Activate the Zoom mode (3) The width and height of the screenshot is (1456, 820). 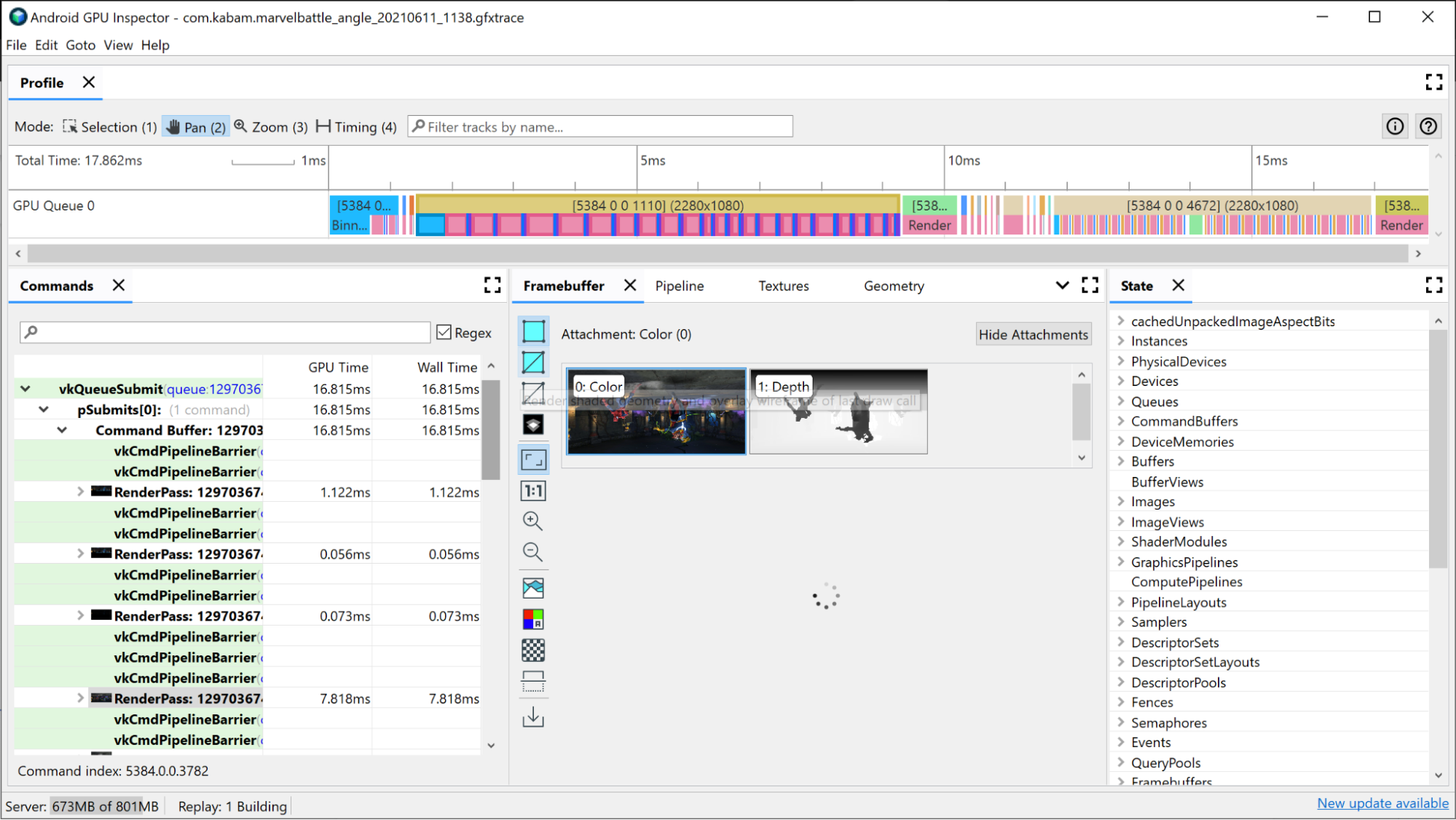point(271,127)
